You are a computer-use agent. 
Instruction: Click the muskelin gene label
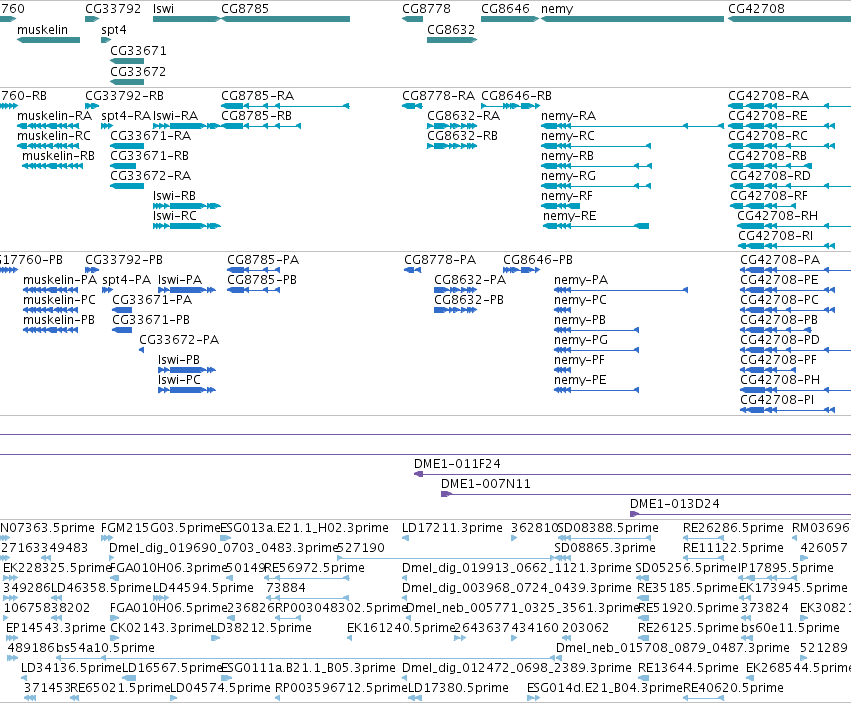coord(42,30)
